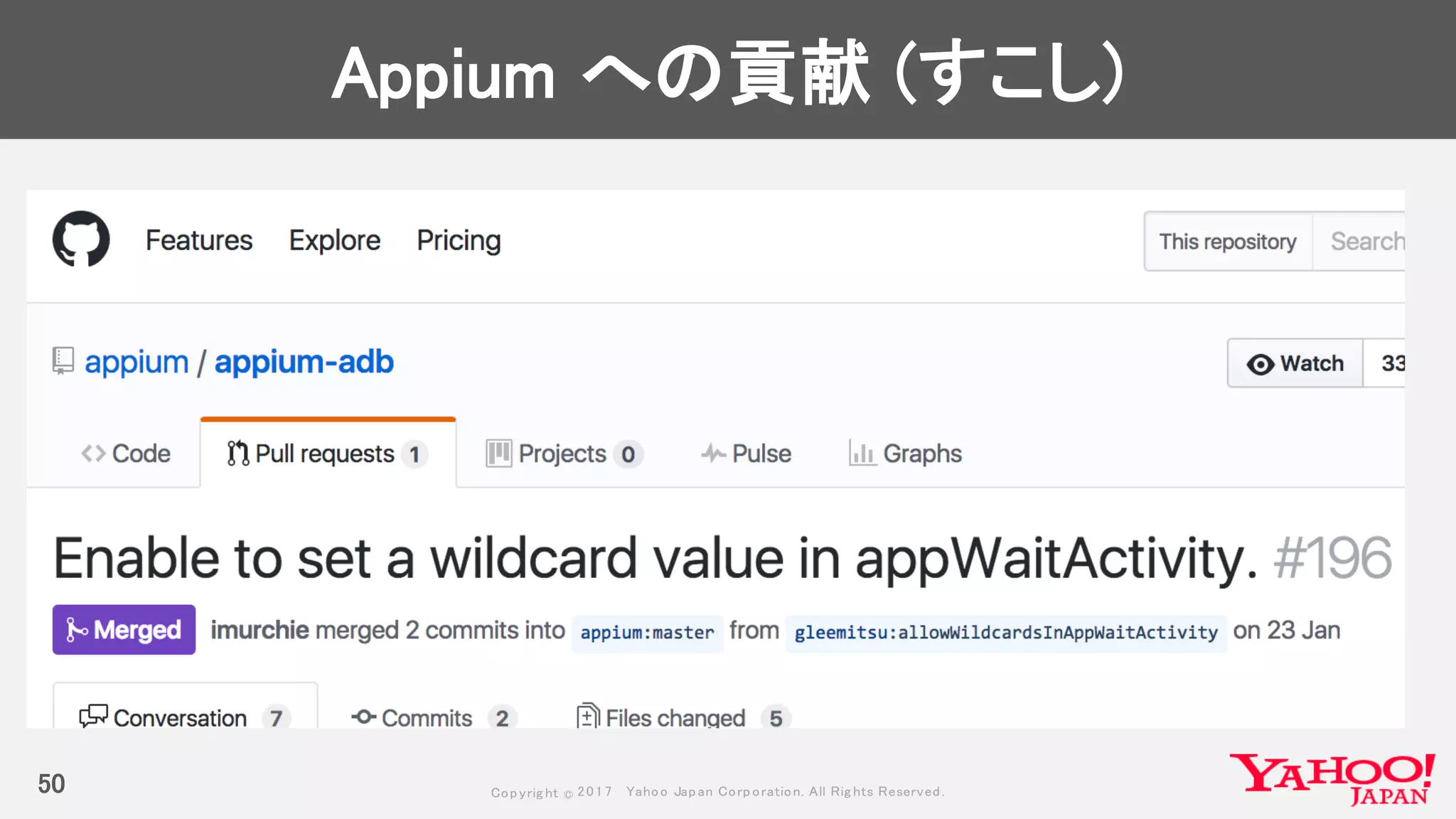The image size is (1456, 819).
Task: Click the Pulse activity icon
Action: click(x=713, y=454)
